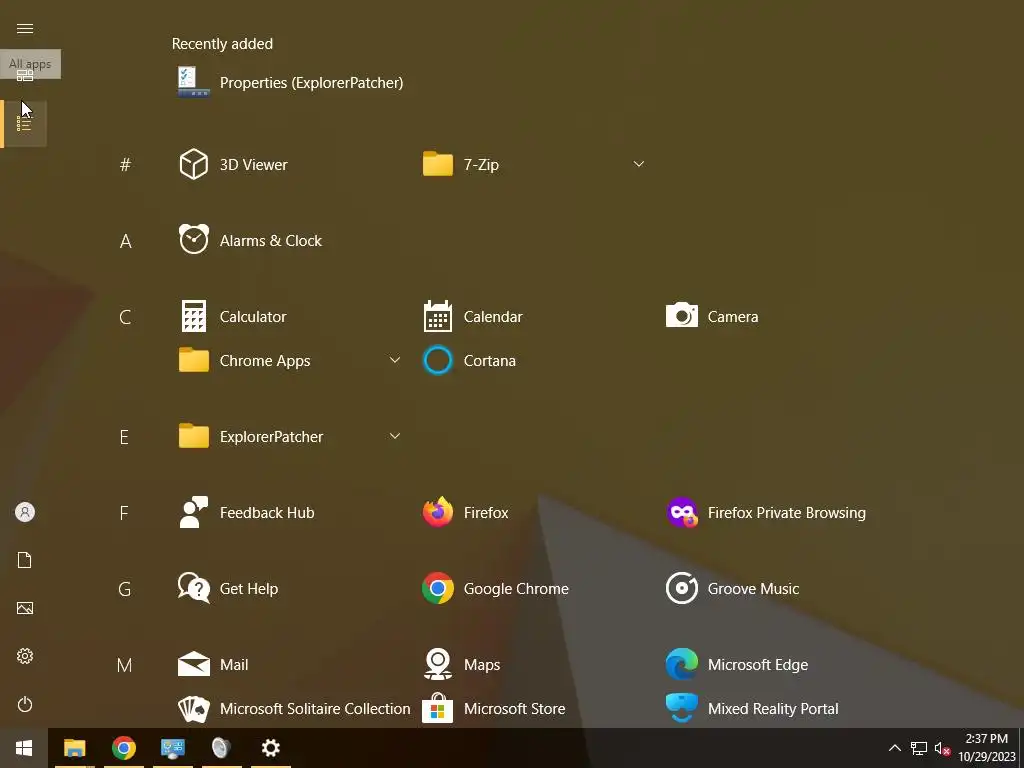Click the Power icon in Start sidebar
Image resolution: width=1024 pixels, height=768 pixels.
(x=25, y=704)
